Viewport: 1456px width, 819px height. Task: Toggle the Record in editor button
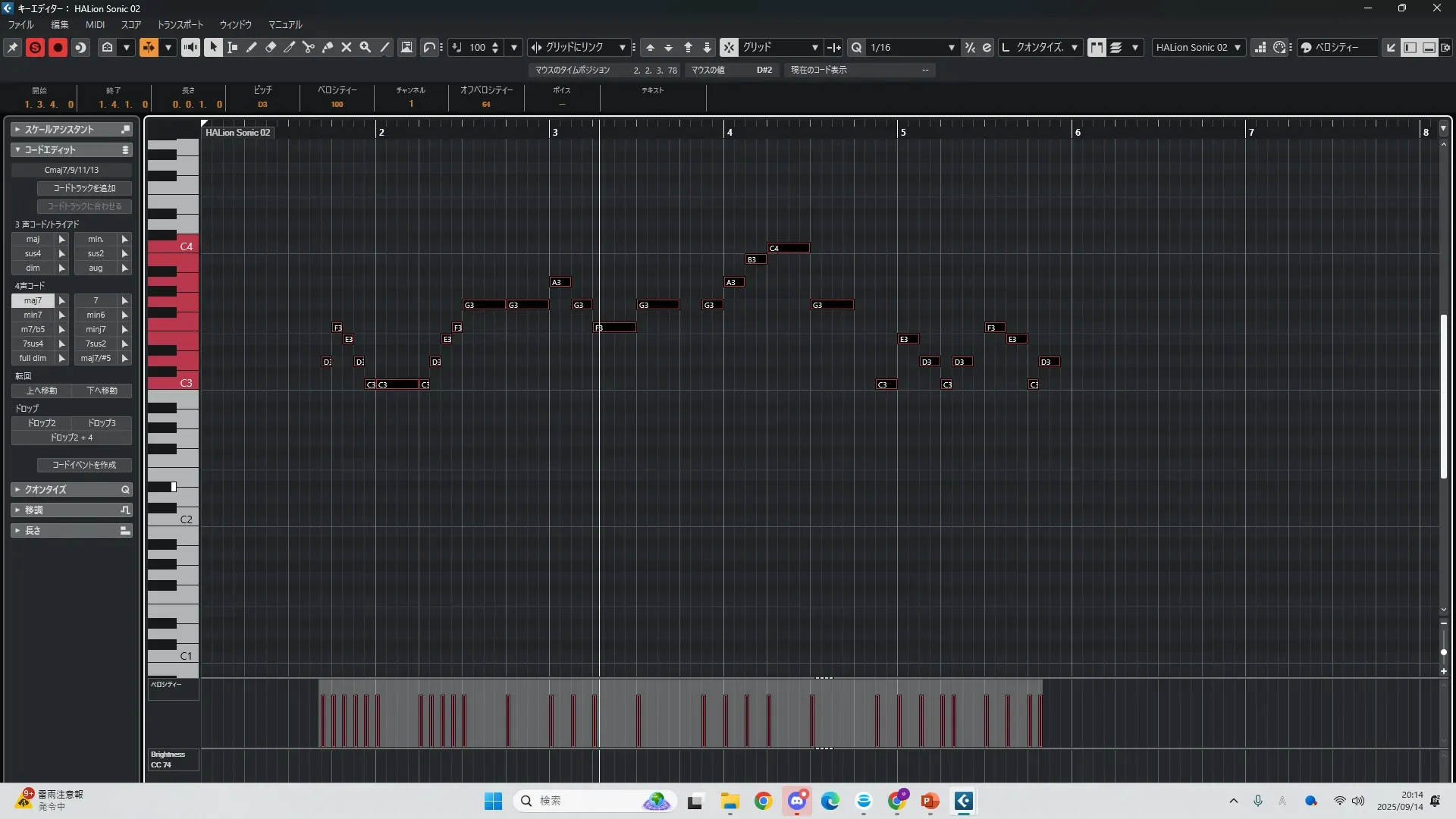(x=58, y=47)
